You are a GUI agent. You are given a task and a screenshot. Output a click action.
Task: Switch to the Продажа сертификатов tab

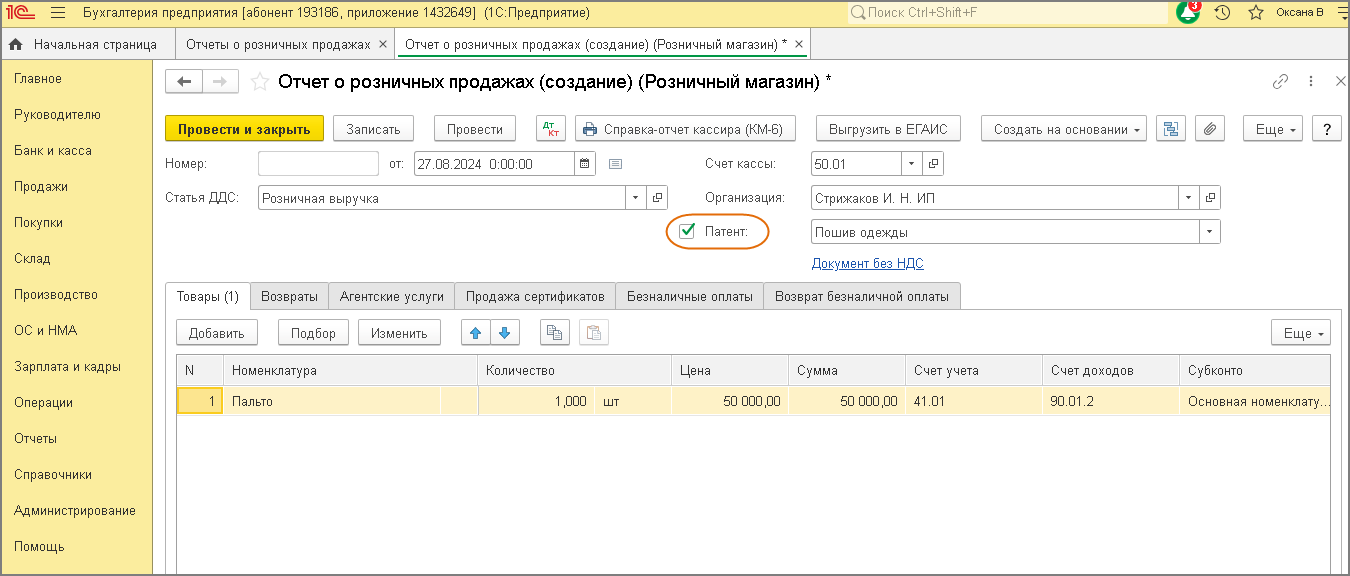pyautogui.click(x=535, y=296)
